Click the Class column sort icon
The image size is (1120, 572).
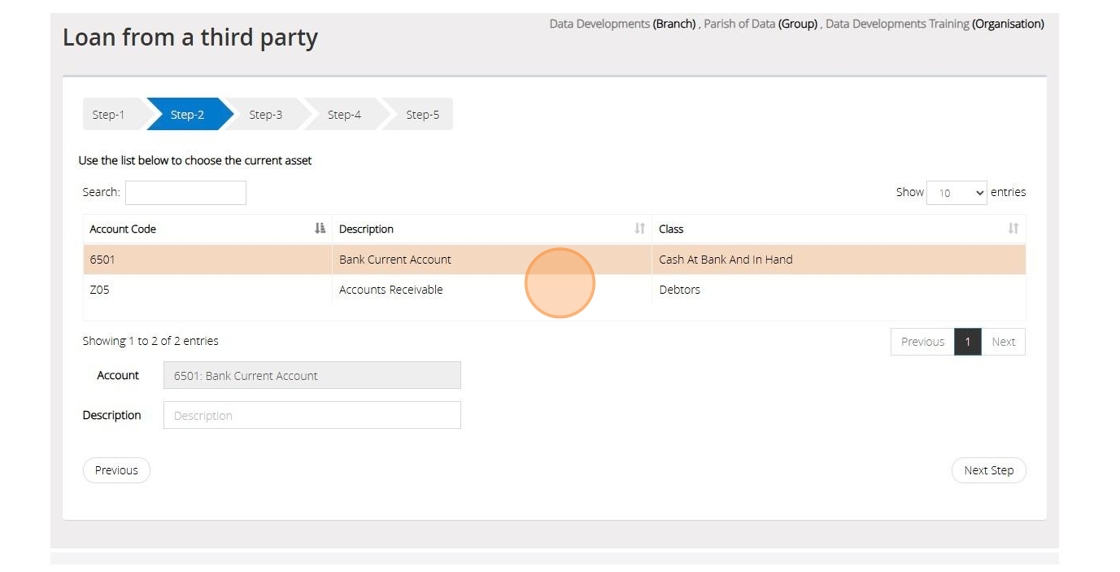1013,229
